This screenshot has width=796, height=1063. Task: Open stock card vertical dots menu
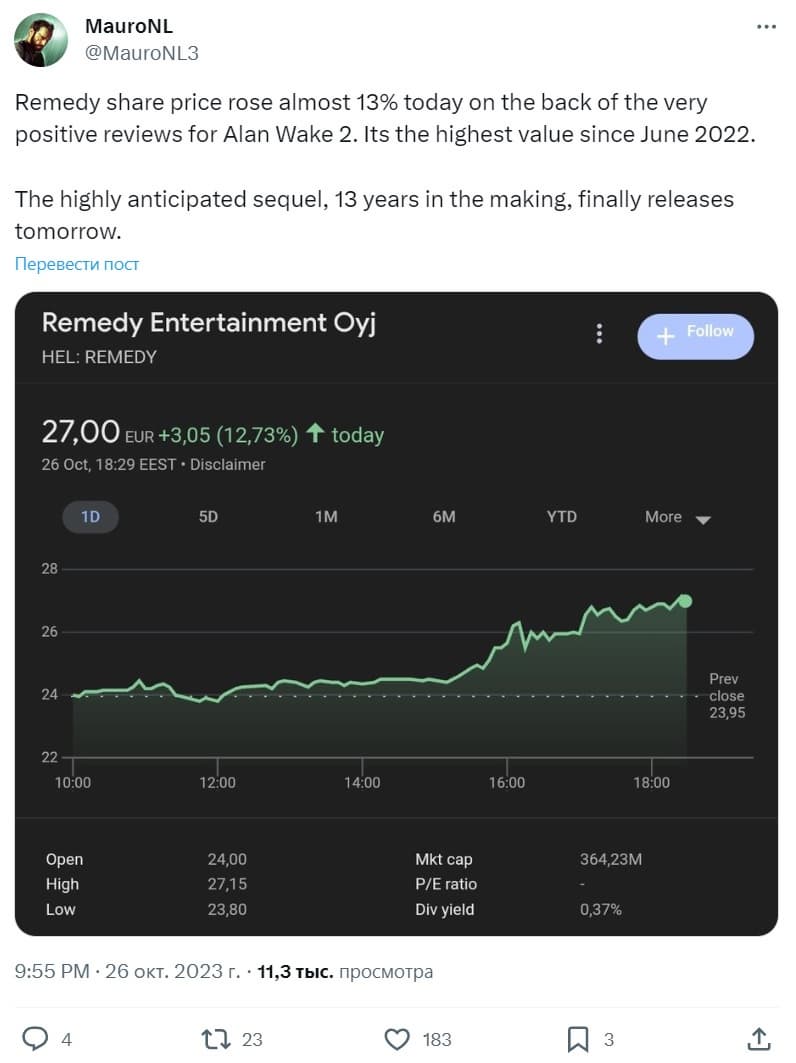point(599,334)
